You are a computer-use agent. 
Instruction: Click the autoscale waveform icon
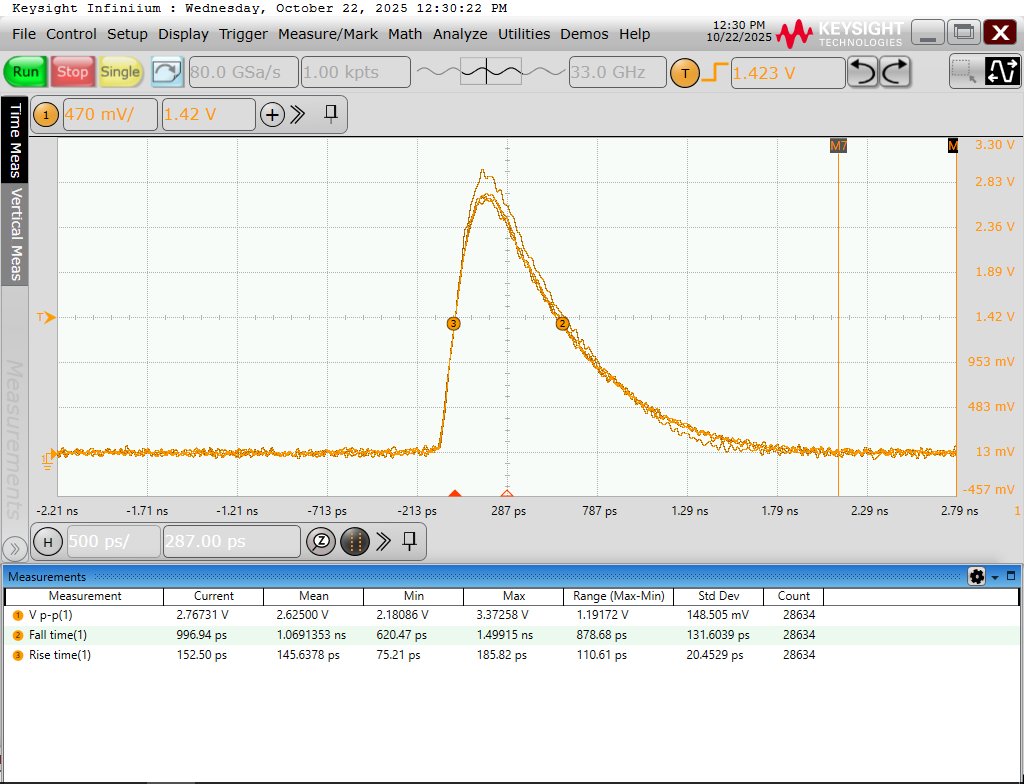click(1001, 72)
